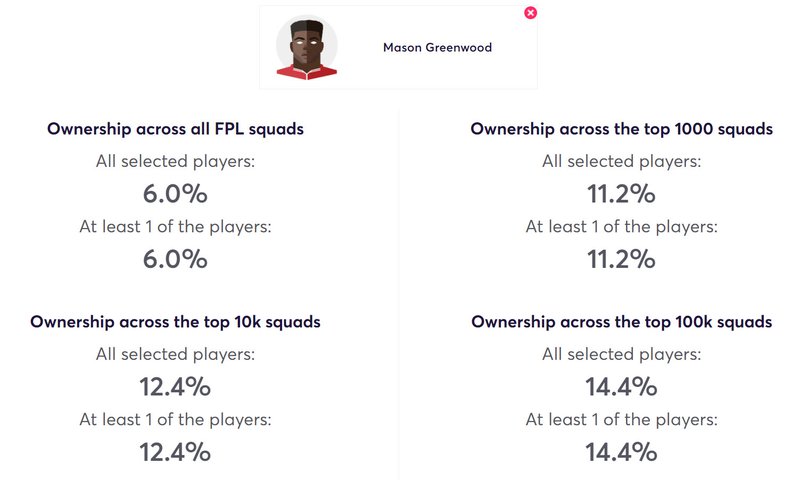The height and width of the screenshot is (480, 800).
Task: Click the 6.0% at least 1 player value
Action: click(175, 259)
